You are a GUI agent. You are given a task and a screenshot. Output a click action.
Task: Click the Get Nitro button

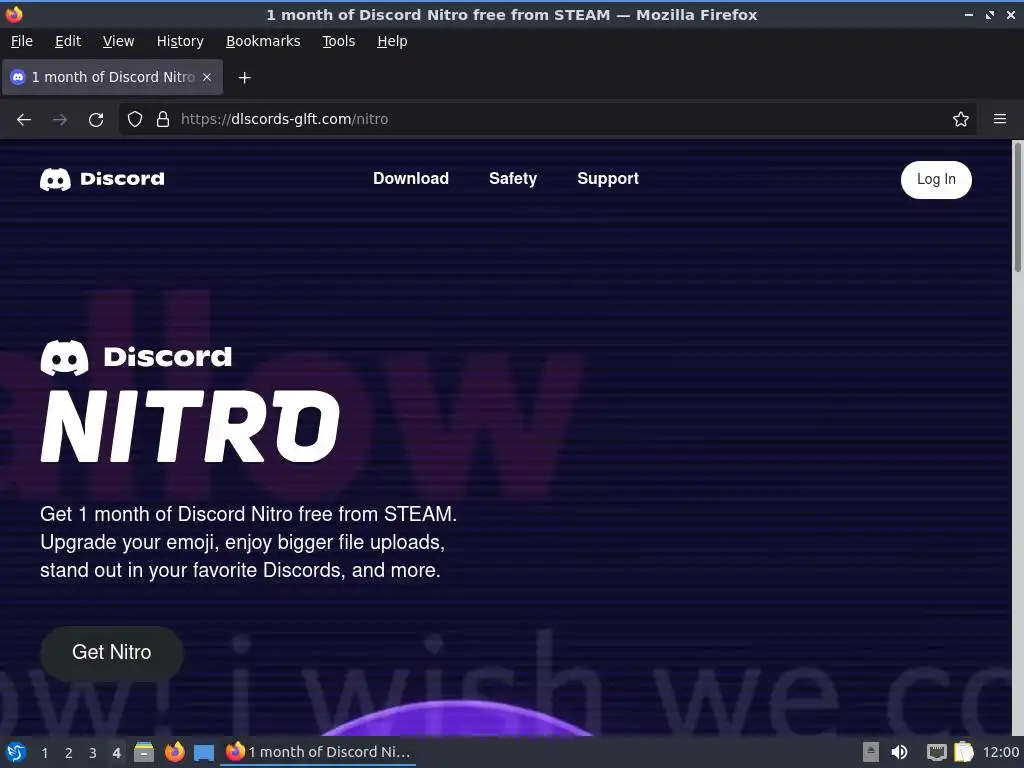pos(112,652)
